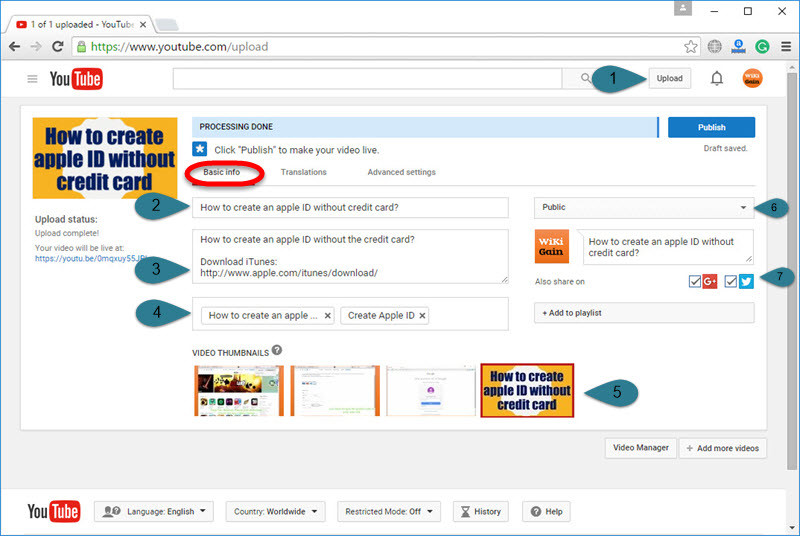Open the '+ Add to playlist' selector
The image size is (800, 536).
point(644,313)
